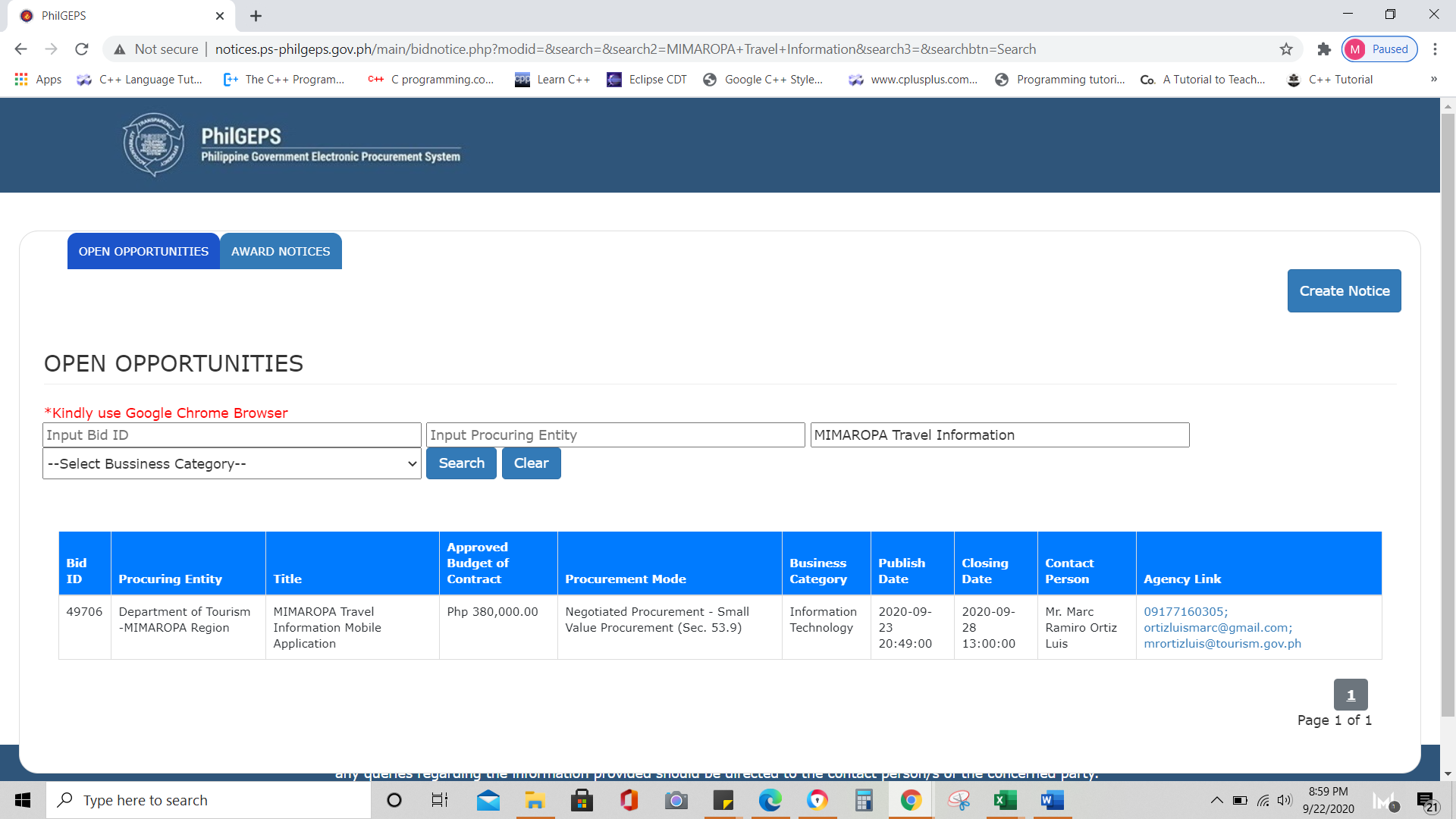Open C programming.co... bookmark
Viewport: 1456px width, 819px height.
coord(431,80)
